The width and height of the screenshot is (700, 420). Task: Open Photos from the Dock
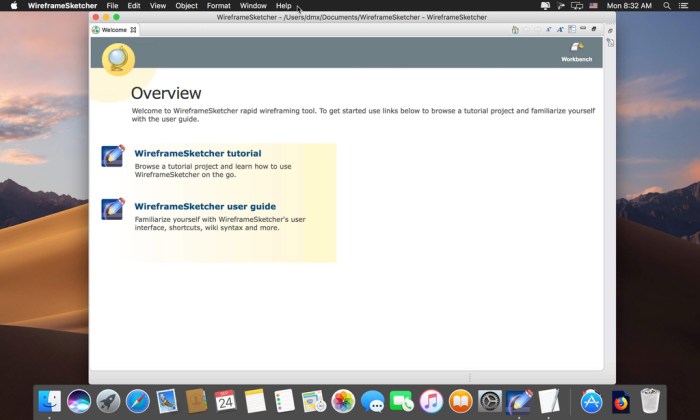pyautogui.click(x=343, y=401)
